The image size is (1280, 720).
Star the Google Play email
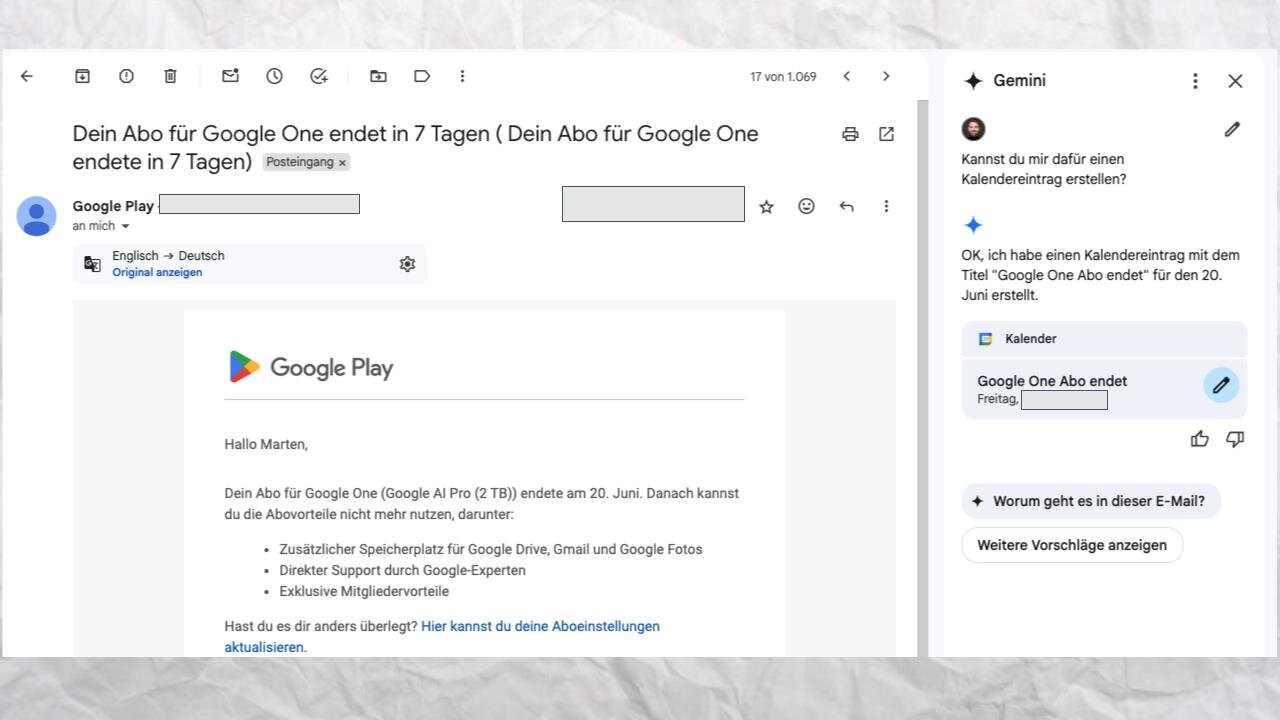coord(767,206)
